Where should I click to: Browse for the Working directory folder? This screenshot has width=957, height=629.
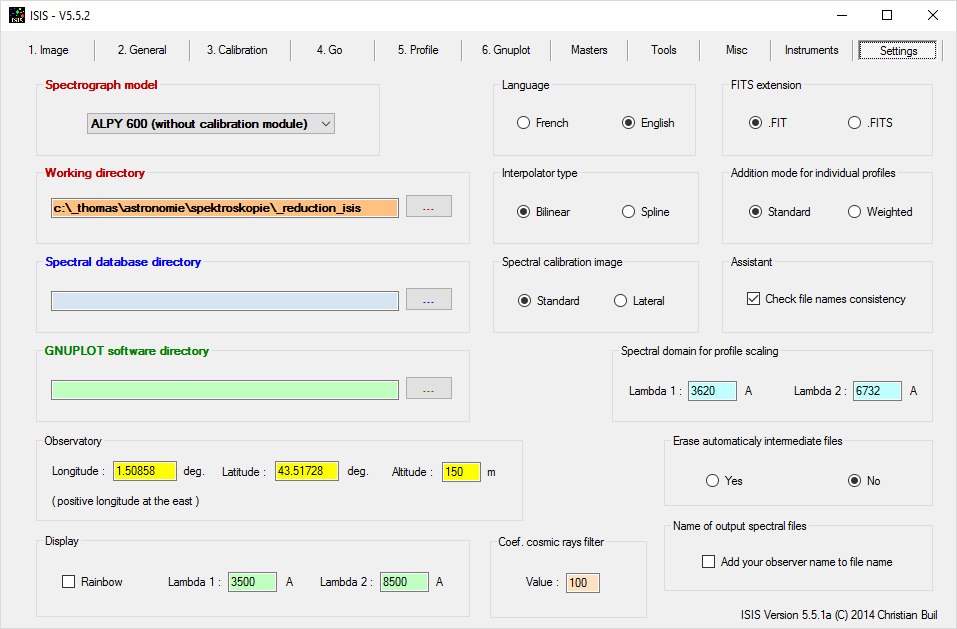pos(428,207)
